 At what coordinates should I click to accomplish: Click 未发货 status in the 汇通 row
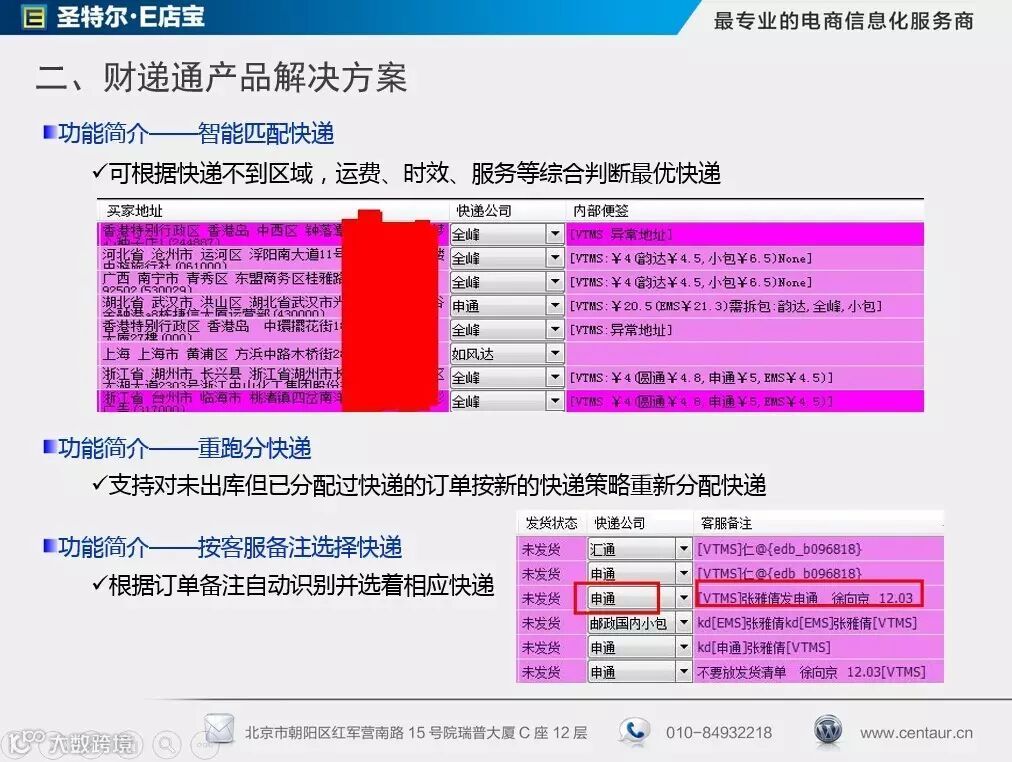click(x=541, y=549)
